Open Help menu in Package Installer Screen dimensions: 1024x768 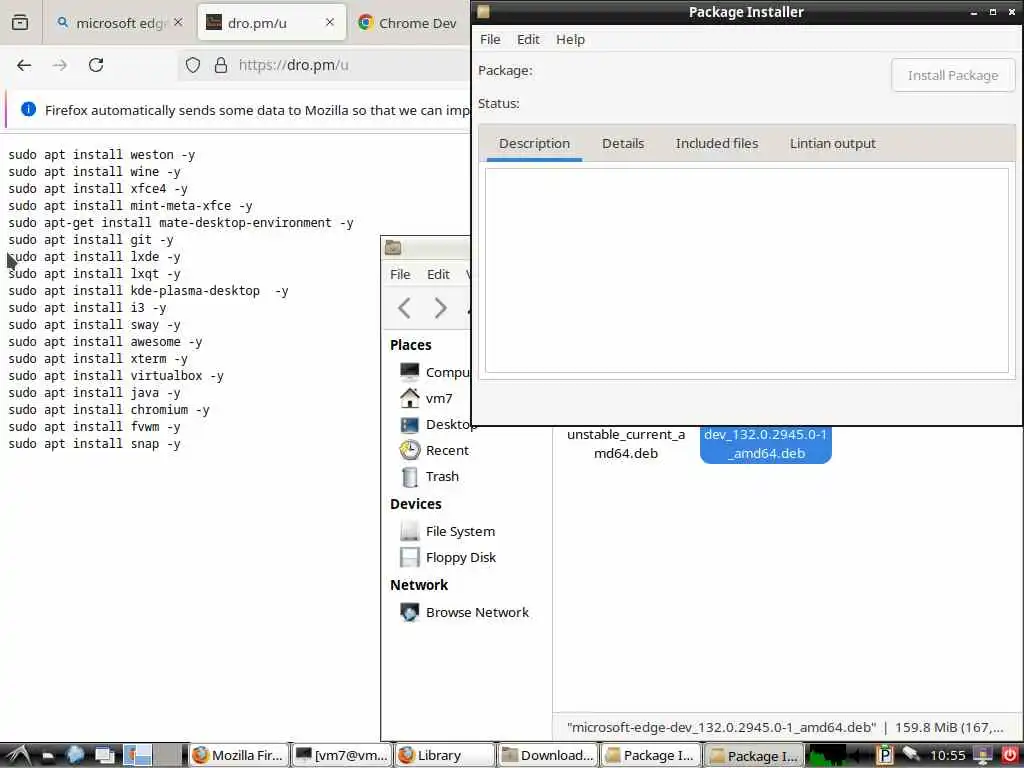coord(570,39)
